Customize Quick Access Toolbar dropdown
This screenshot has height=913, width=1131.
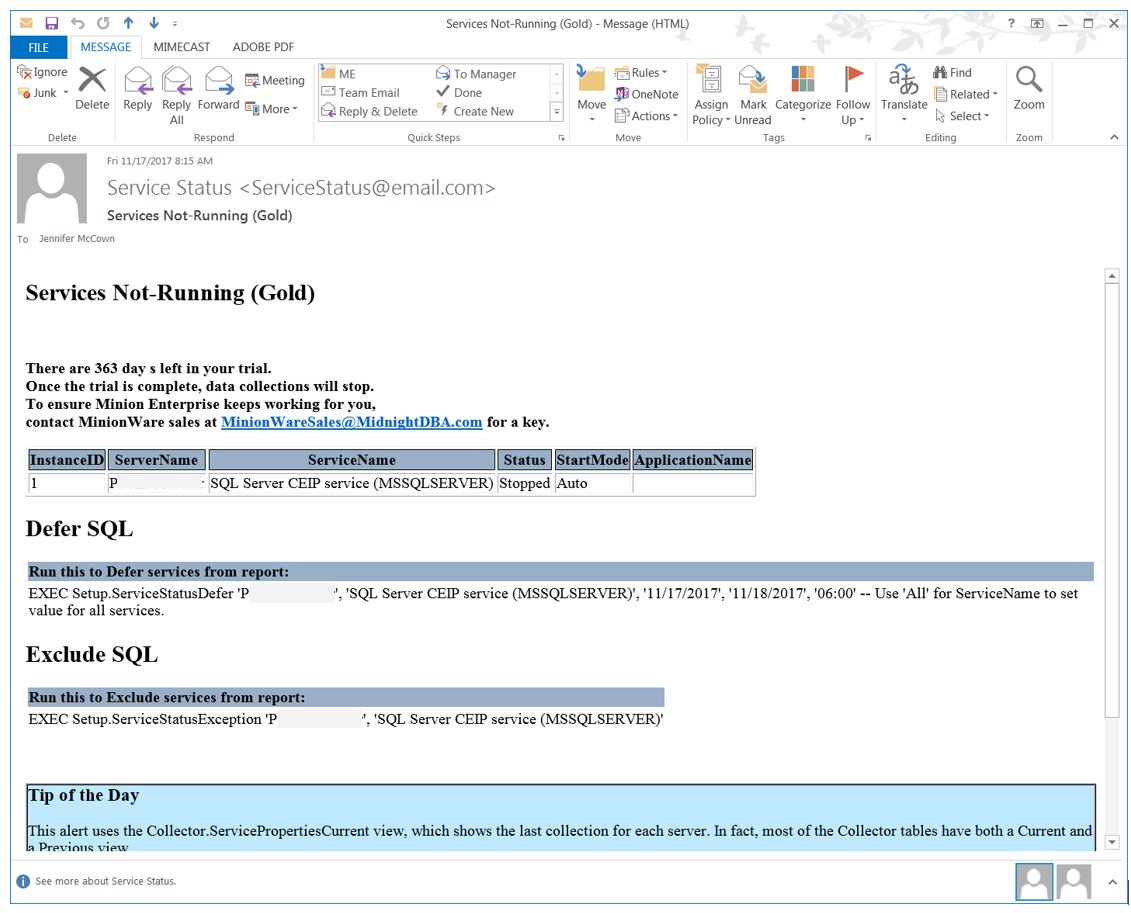point(175,24)
